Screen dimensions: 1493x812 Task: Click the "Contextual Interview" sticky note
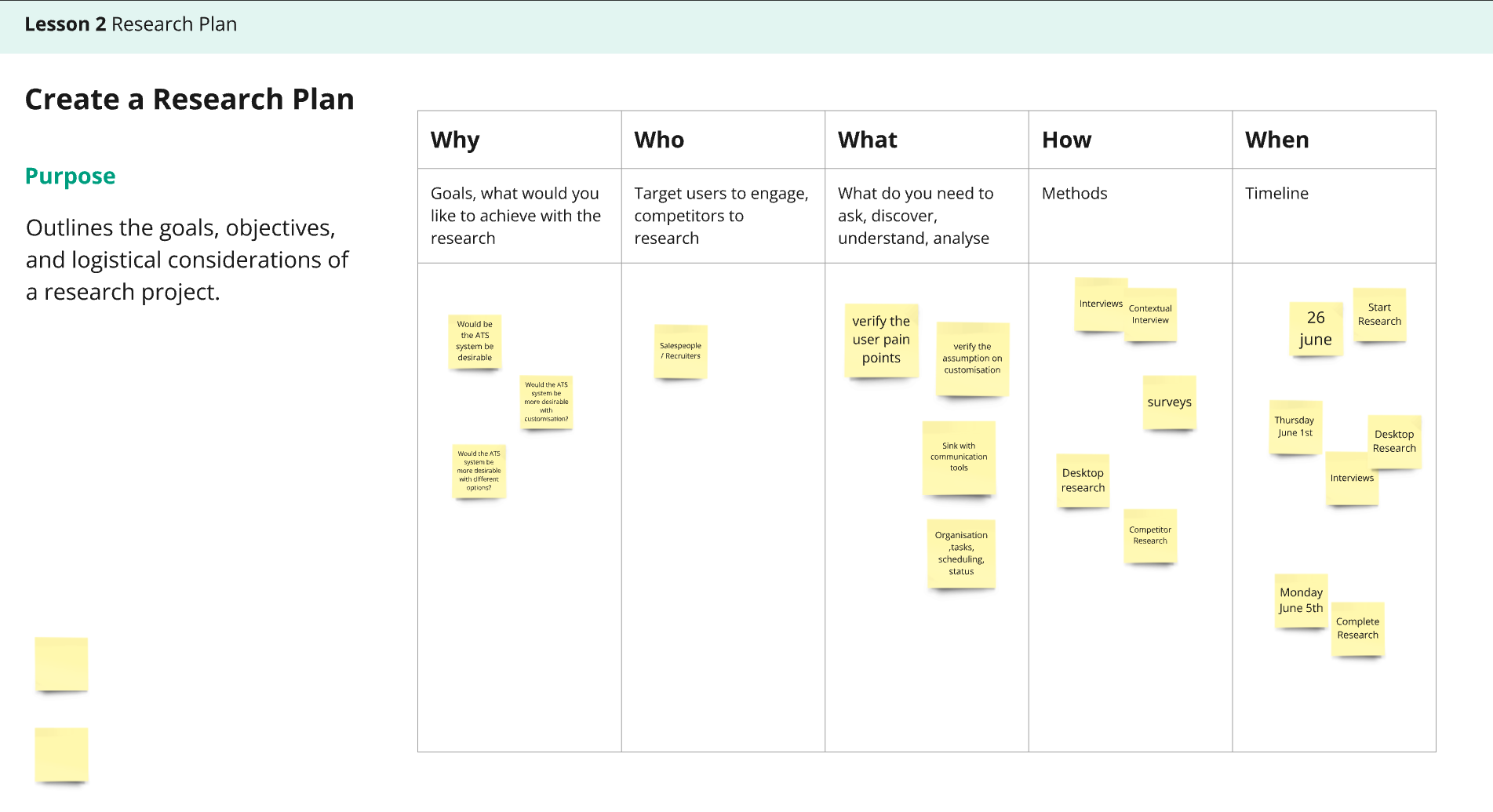point(1151,315)
